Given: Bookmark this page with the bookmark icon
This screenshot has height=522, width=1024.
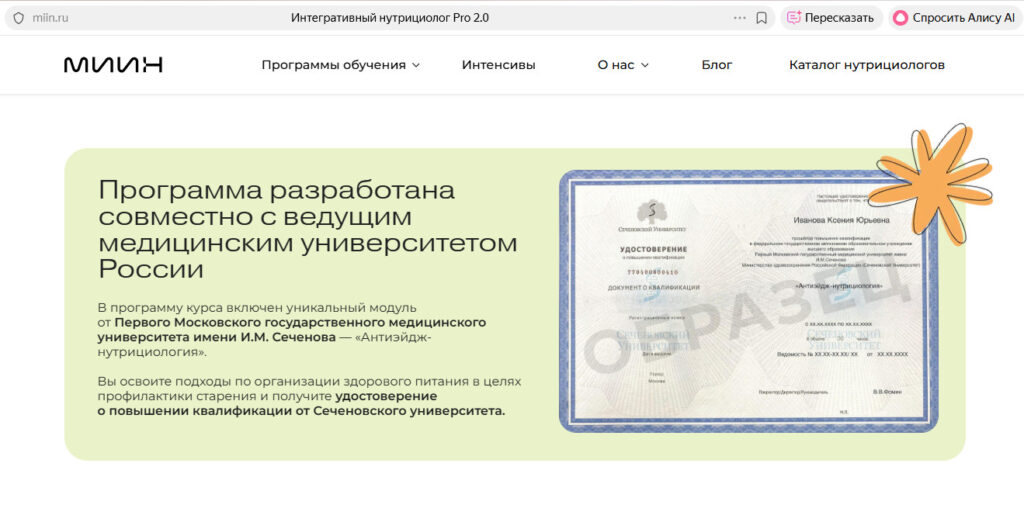Looking at the screenshot, I should pyautogui.click(x=761, y=18).
